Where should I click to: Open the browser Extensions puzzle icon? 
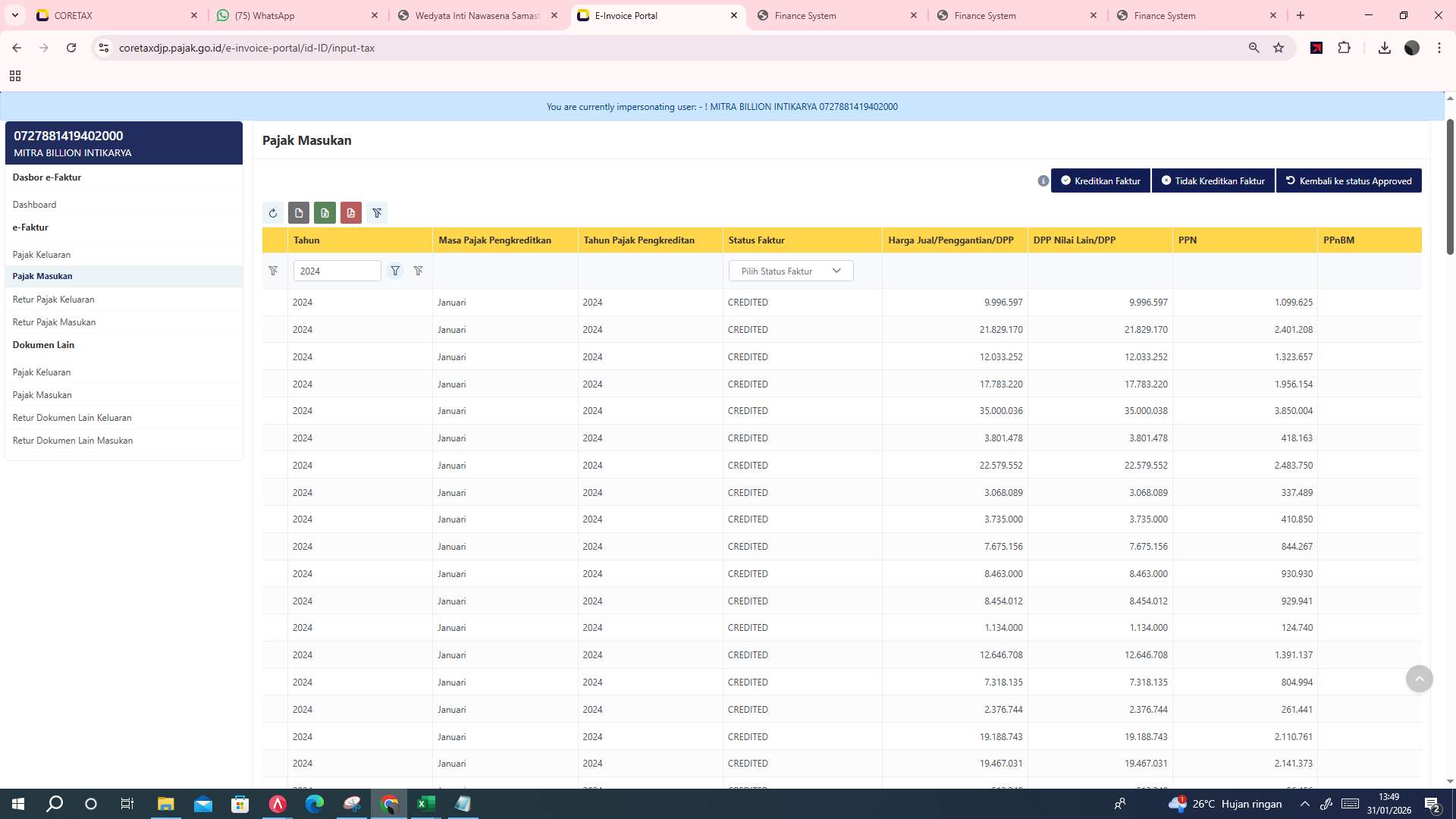tap(1344, 48)
